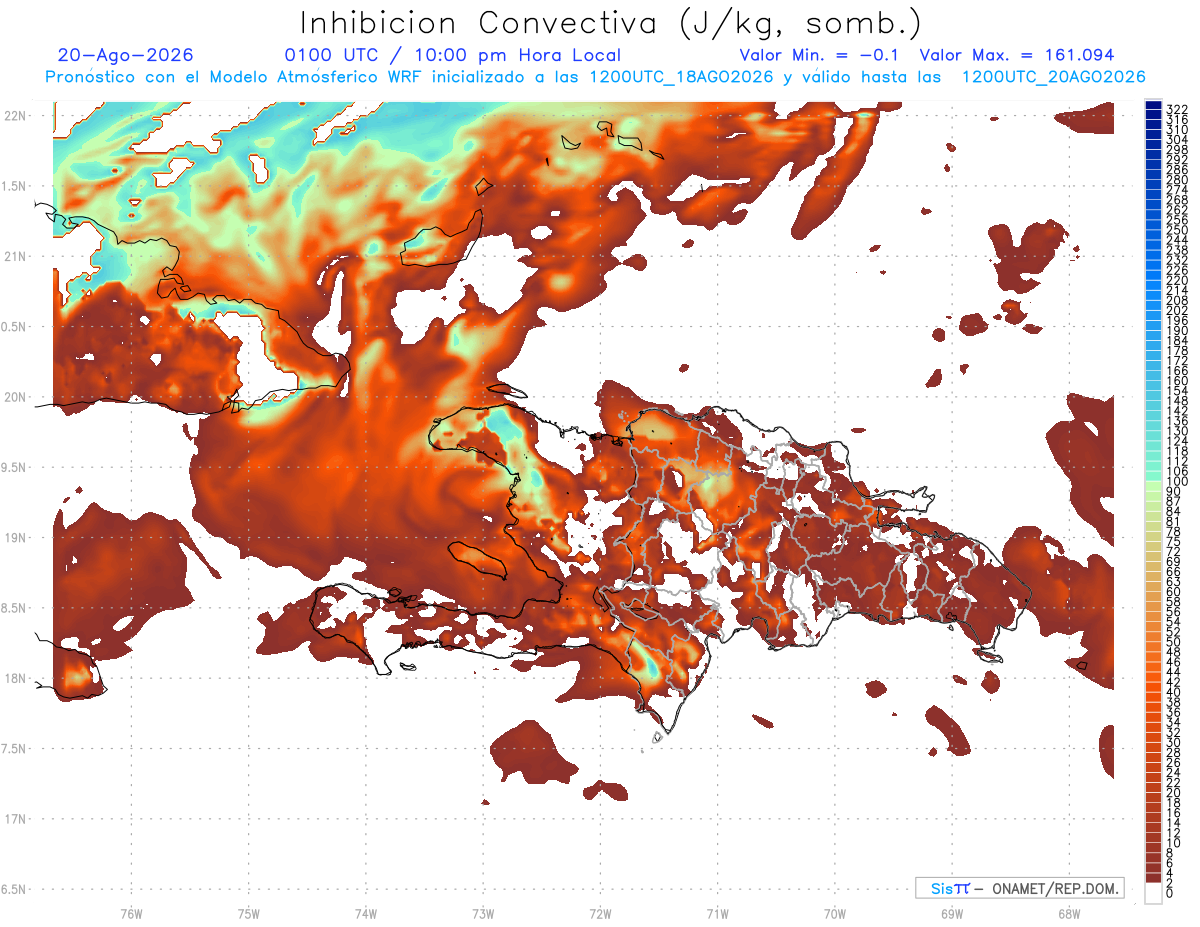Click the color bar value '60'
Screen dimensions: 1200x927
1174,592
